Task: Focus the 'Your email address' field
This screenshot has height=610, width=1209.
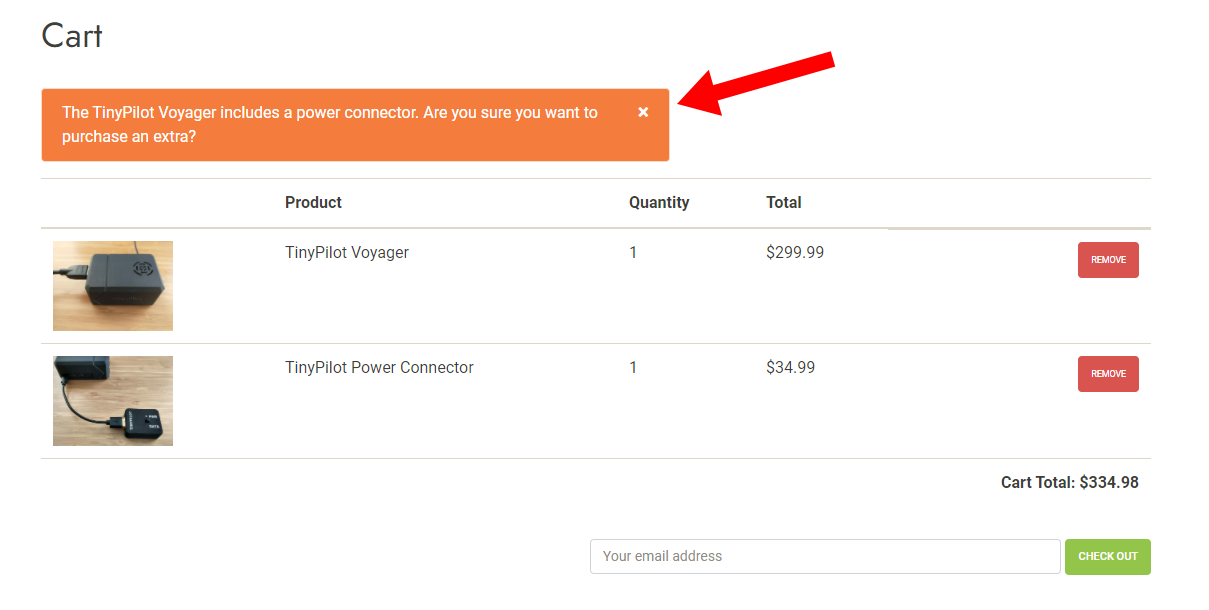Action: point(825,557)
